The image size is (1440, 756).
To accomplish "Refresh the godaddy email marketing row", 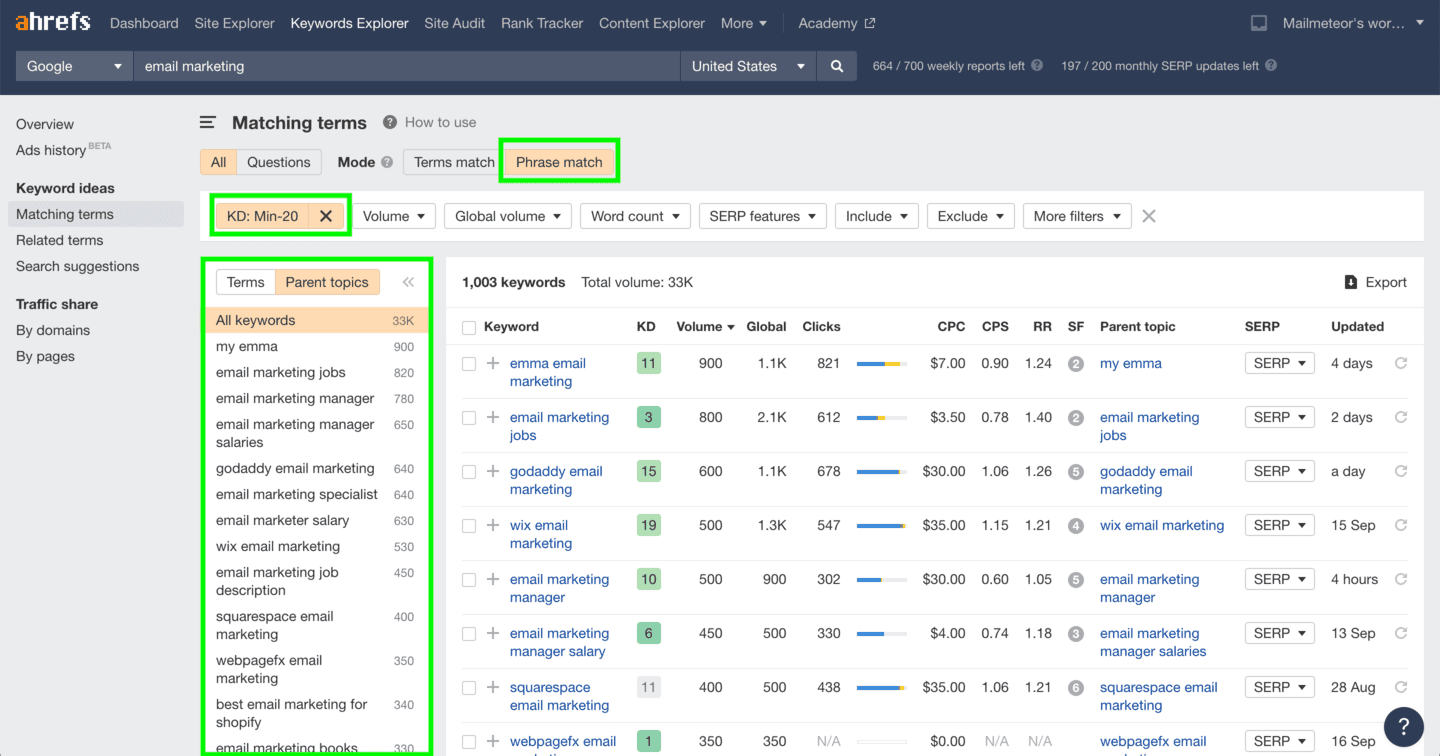I will (x=1401, y=471).
